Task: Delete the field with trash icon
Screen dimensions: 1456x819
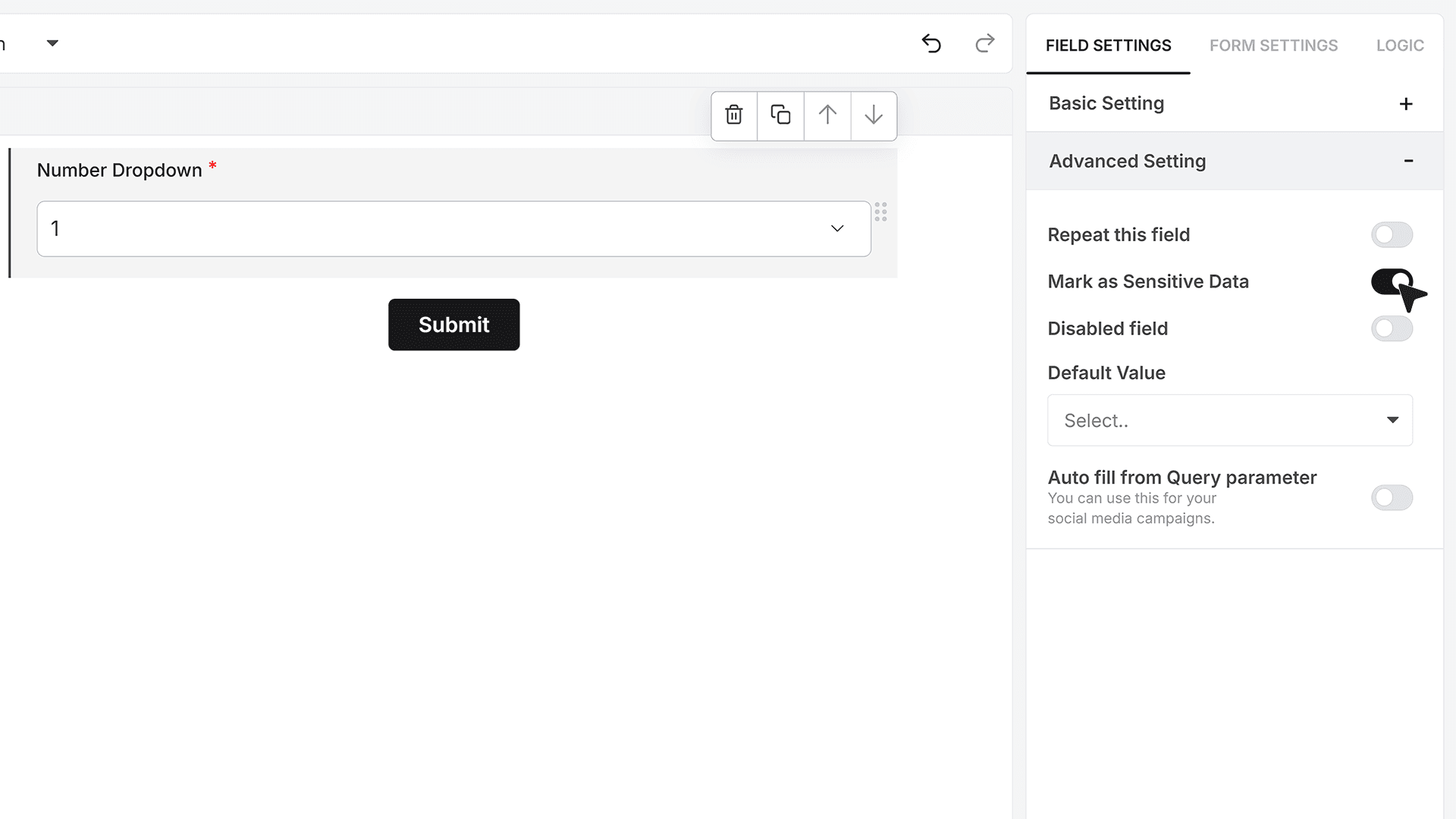Action: pyautogui.click(x=734, y=115)
